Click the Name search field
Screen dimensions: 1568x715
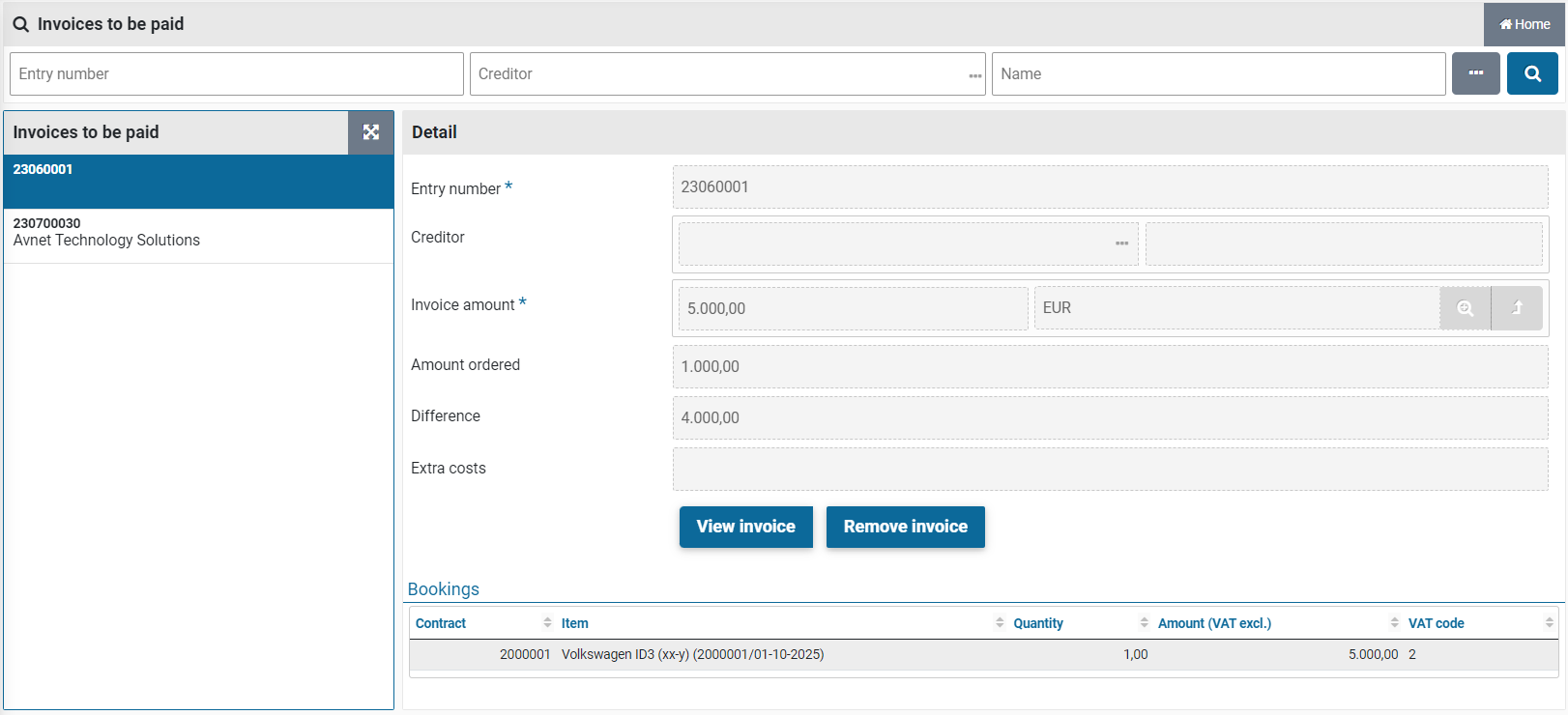[x=1217, y=74]
